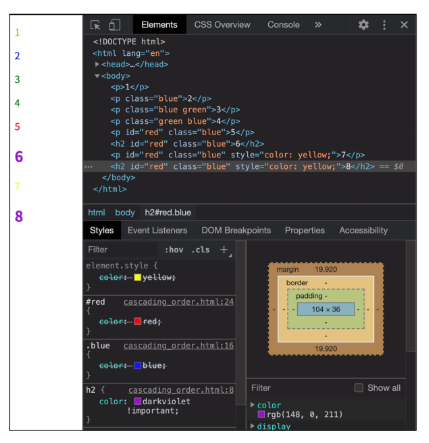The height and width of the screenshot is (443, 429).
Task: Switch to the Console tab
Action: click(283, 25)
